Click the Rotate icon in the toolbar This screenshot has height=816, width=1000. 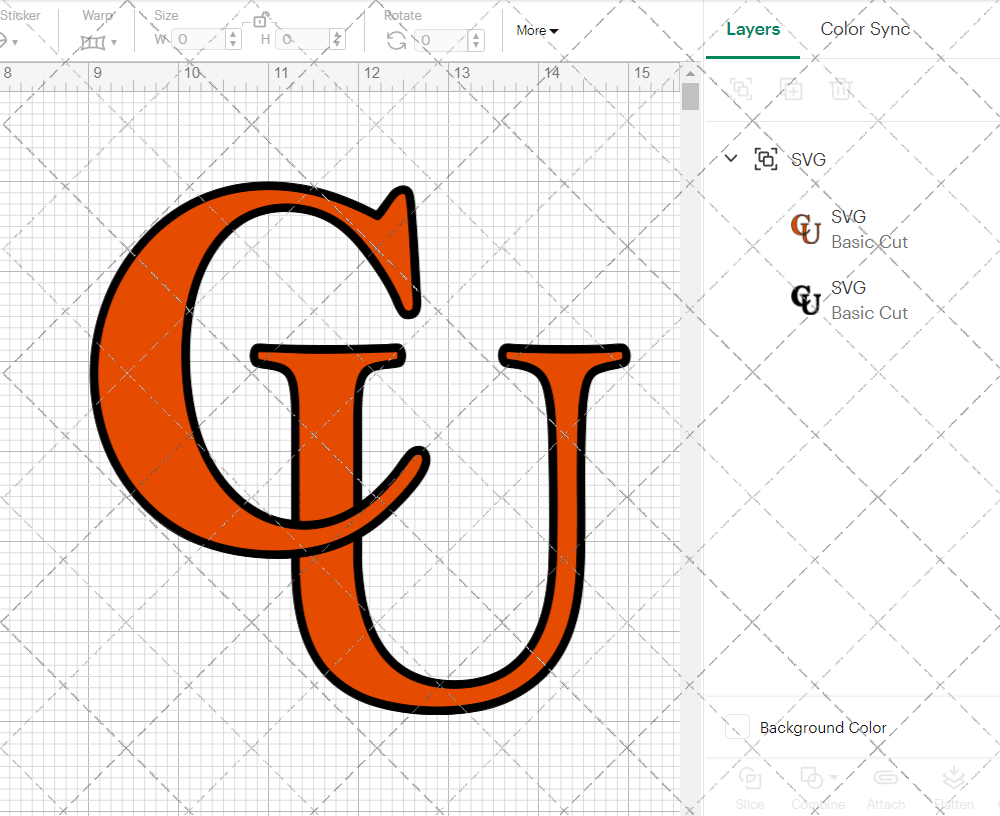398,40
